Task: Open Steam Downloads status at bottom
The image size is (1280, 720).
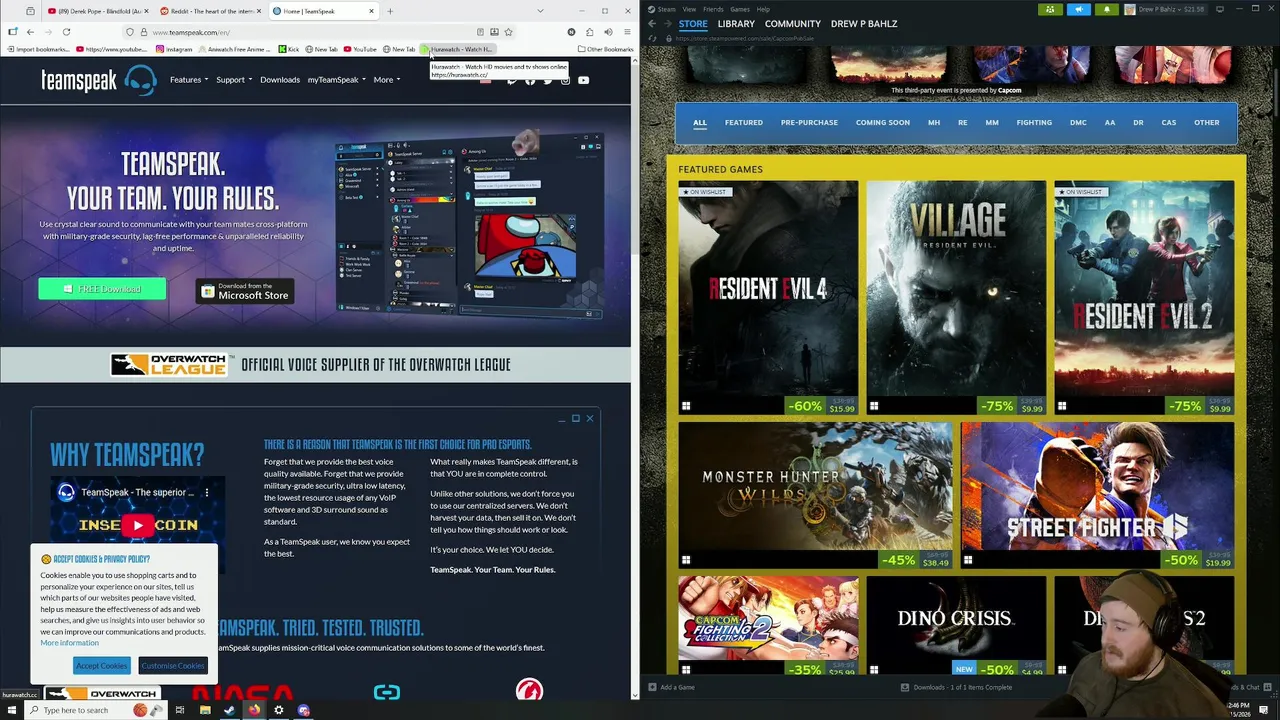Action: [956, 688]
